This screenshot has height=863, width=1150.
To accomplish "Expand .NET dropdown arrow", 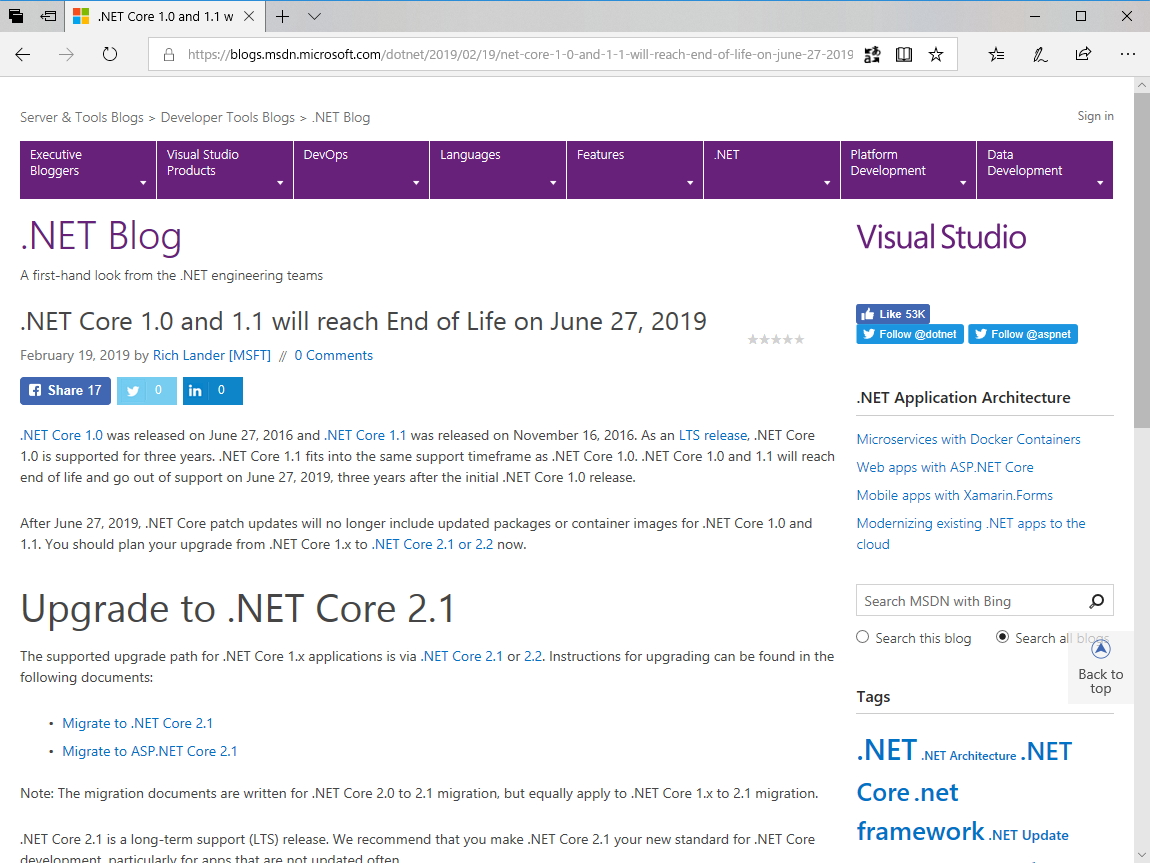I will (x=827, y=183).
